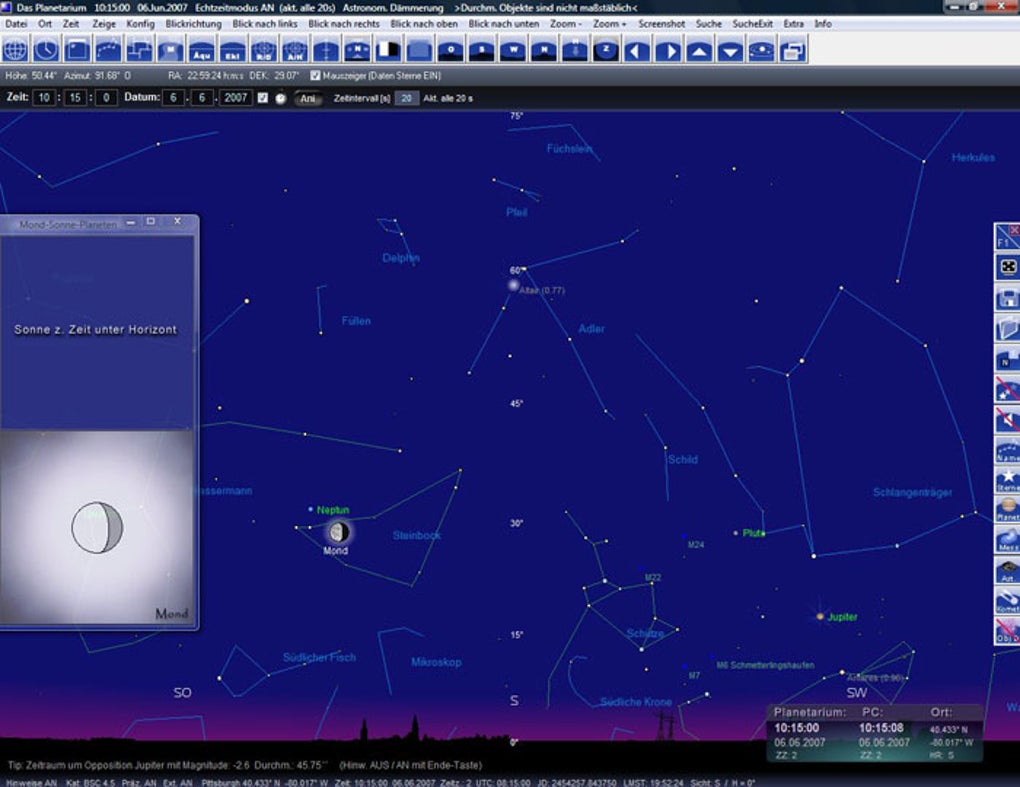
Task: Click the globe location toolbar icon
Action: 15,50
